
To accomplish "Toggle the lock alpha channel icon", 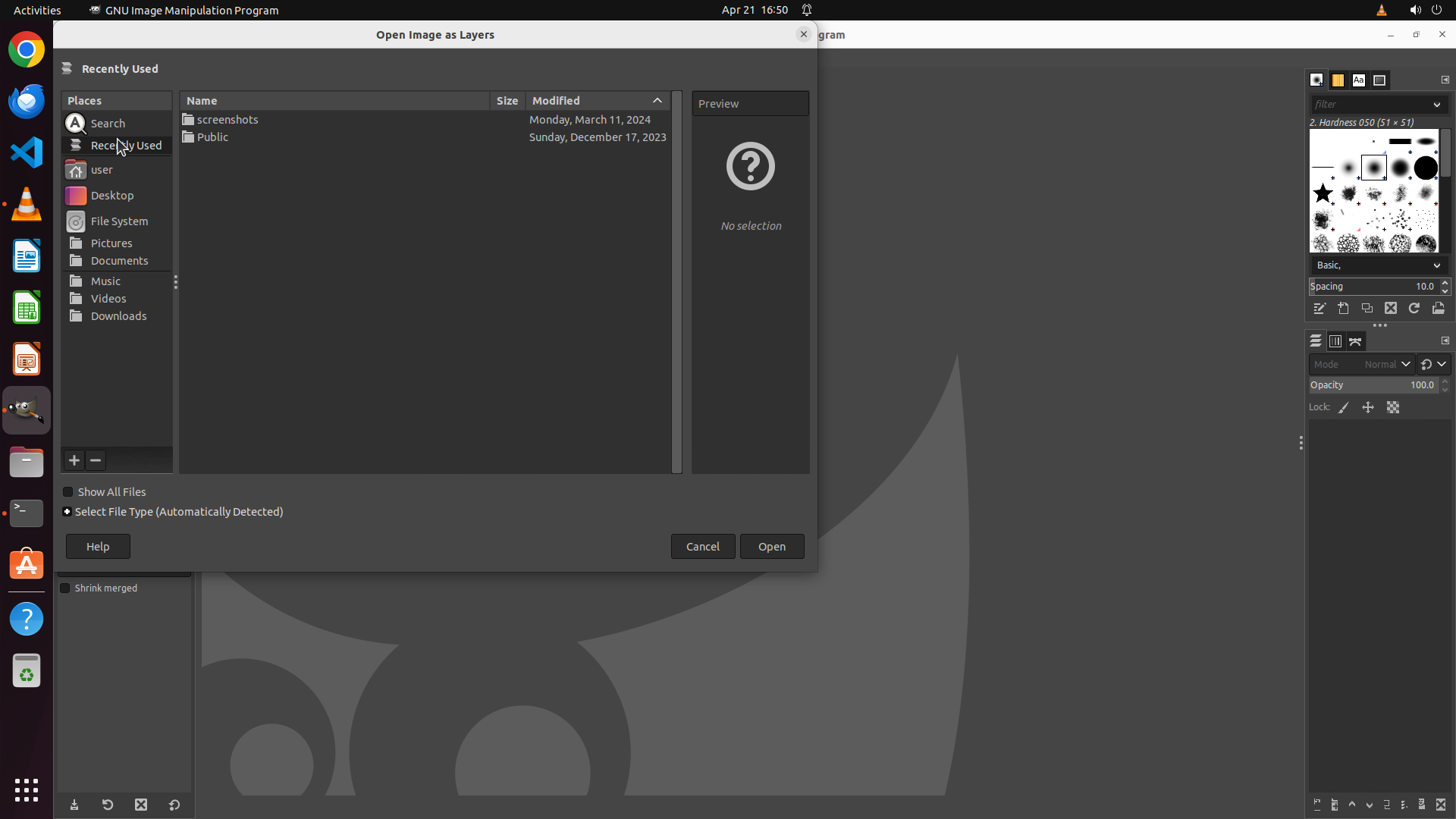I will pos(1393,408).
